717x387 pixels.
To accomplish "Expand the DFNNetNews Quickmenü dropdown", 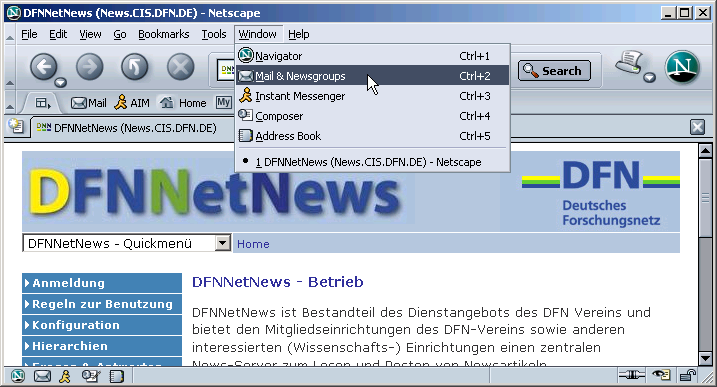I will point(222,243).
